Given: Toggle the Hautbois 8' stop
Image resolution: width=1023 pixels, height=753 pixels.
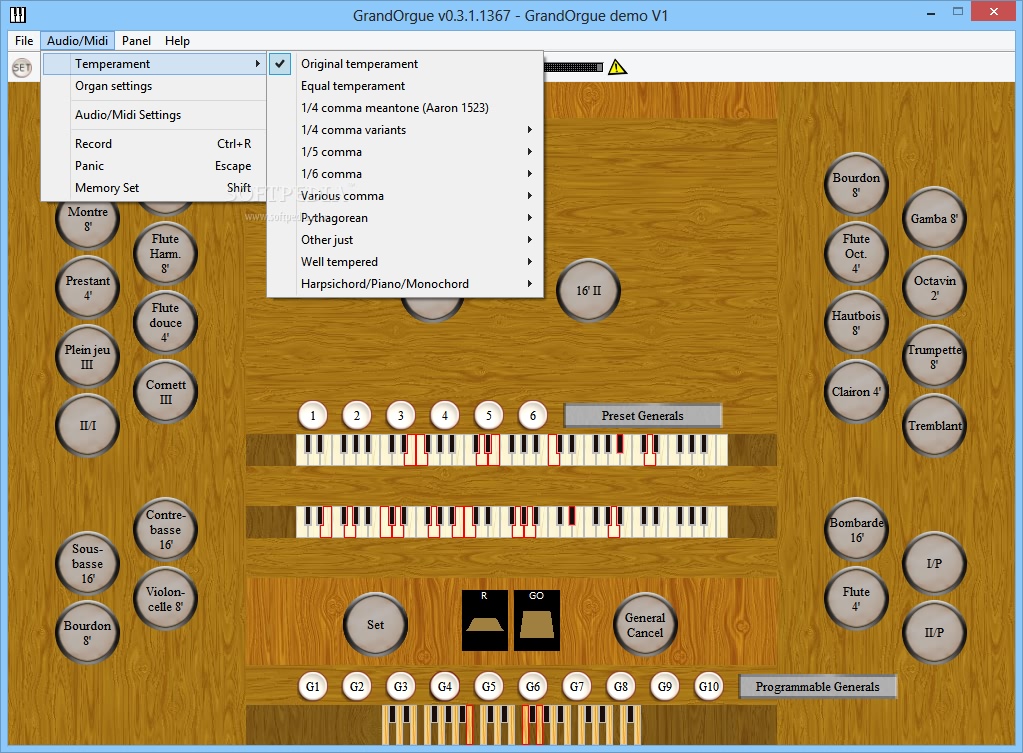Looking at the screenshot, I should tap(856, 322).
